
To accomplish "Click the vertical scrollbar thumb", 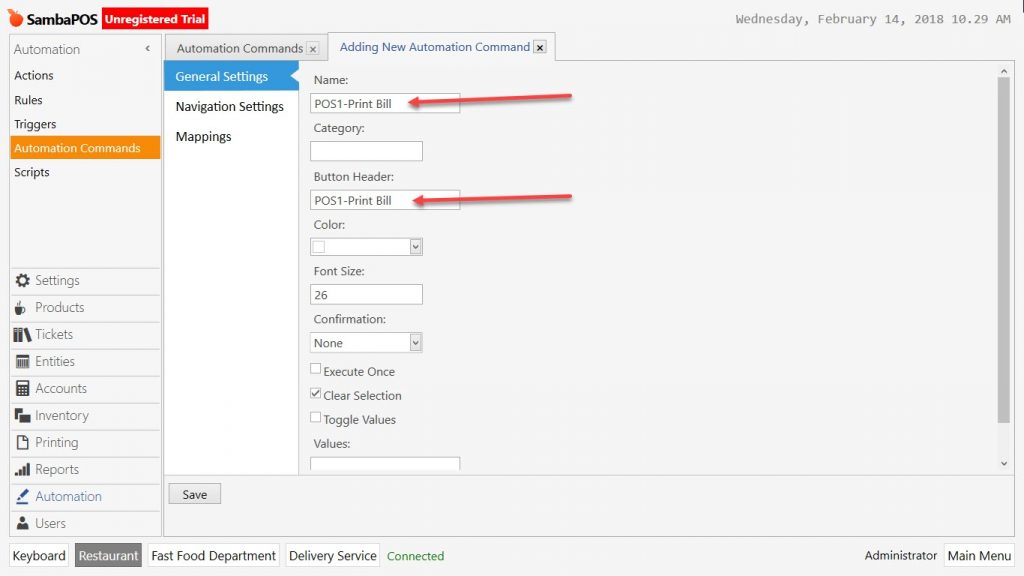I will (x=1004, y=250).
